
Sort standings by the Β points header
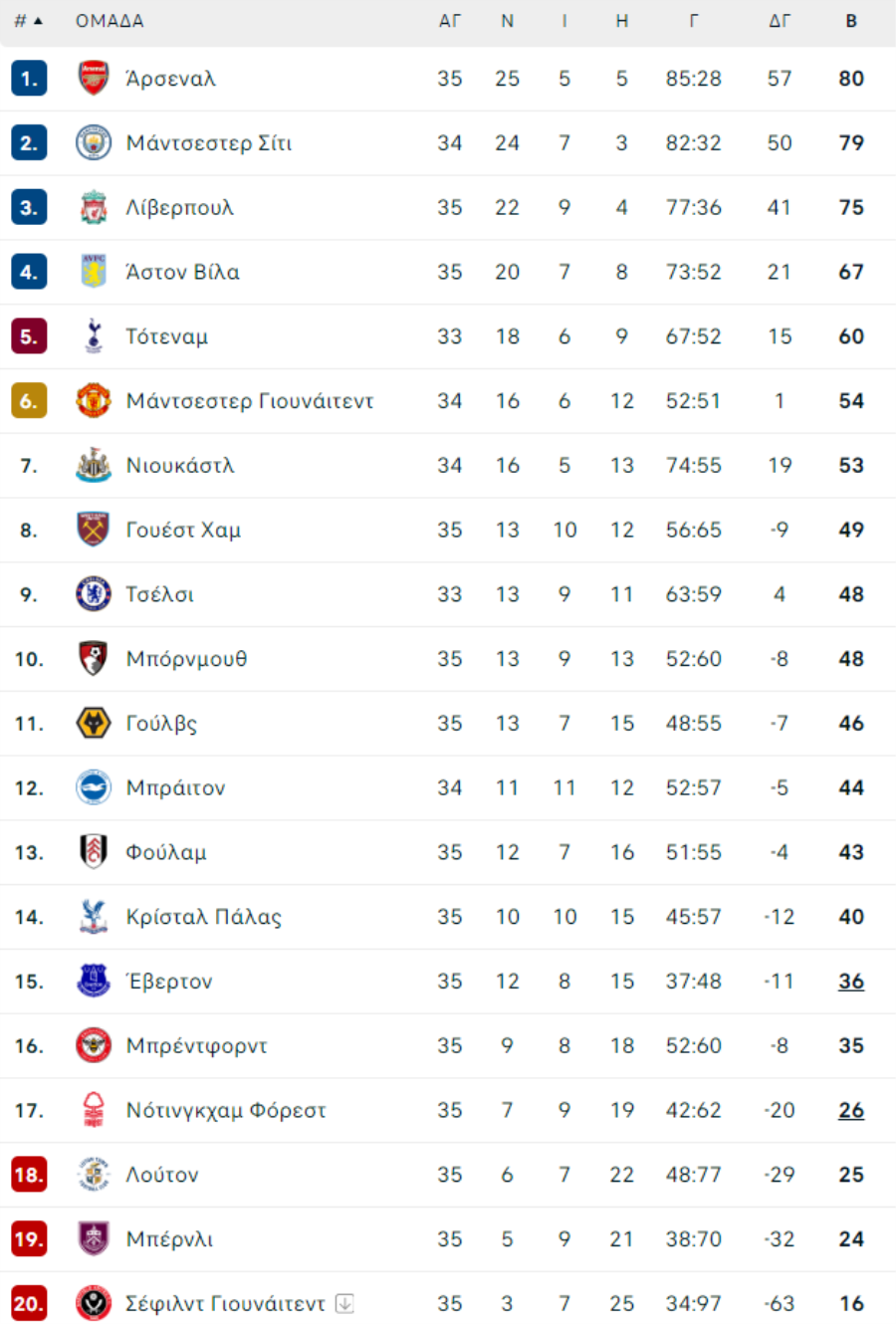851,21
